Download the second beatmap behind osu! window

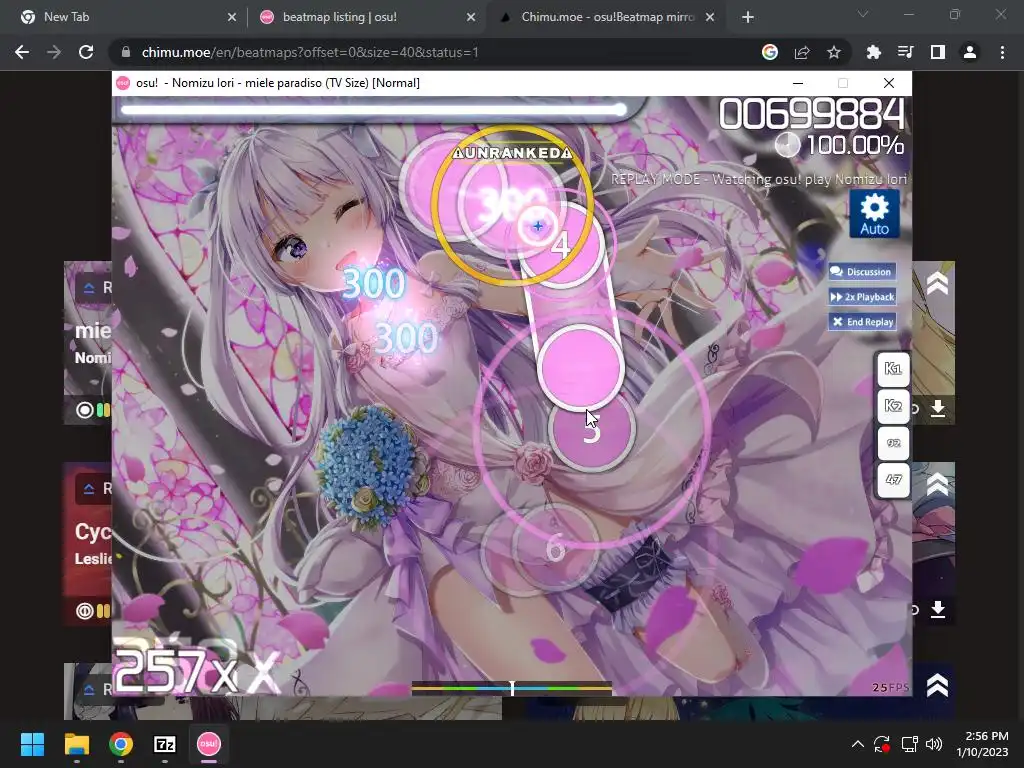point(938,609)
